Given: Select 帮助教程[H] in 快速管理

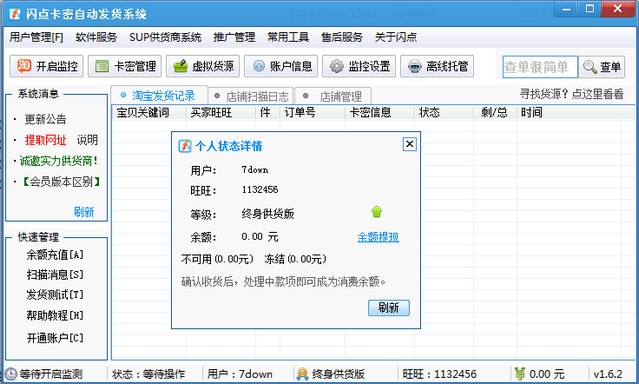Looking at the screenshot, I should click(x=55, y=316).
